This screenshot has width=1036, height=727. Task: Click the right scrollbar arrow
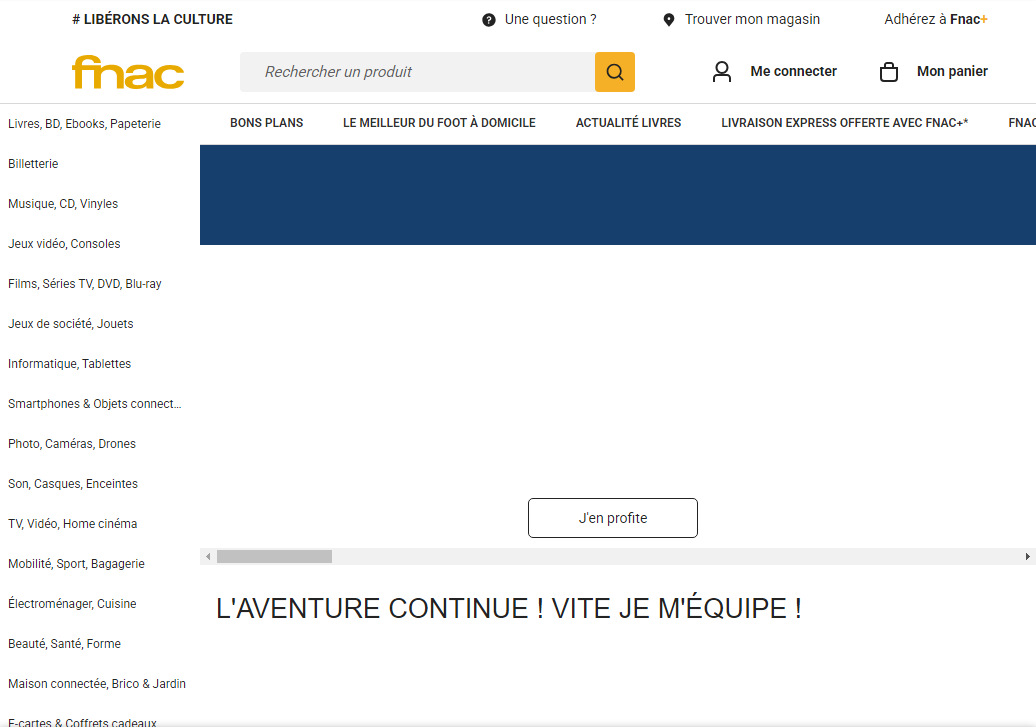click(1027, 556)
